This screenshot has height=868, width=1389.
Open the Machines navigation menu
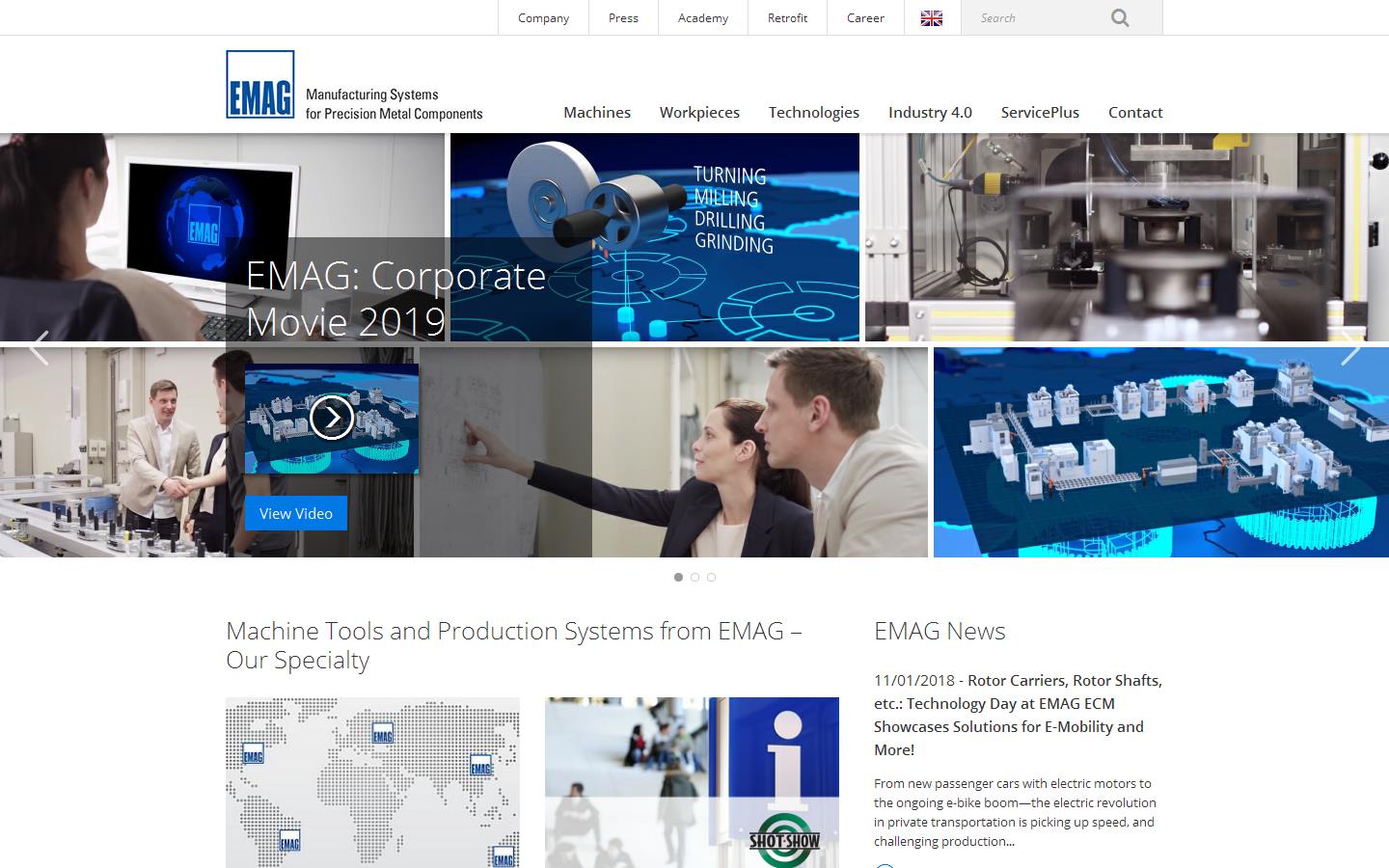[x=597, y=112]
